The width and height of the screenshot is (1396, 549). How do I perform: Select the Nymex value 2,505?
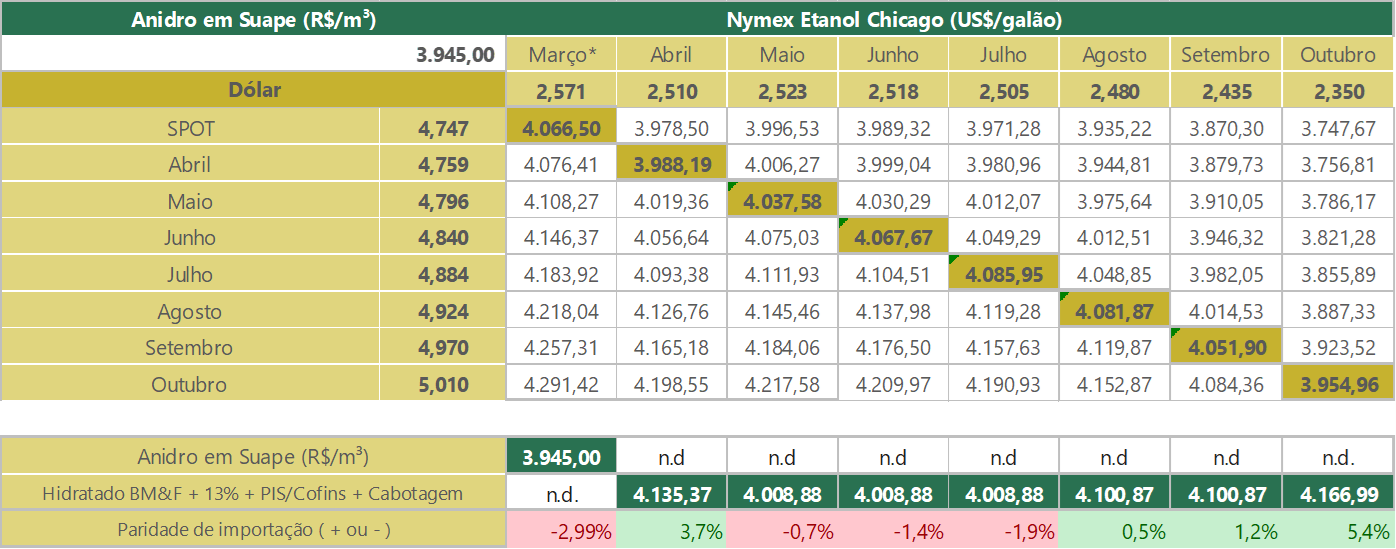1004,91
